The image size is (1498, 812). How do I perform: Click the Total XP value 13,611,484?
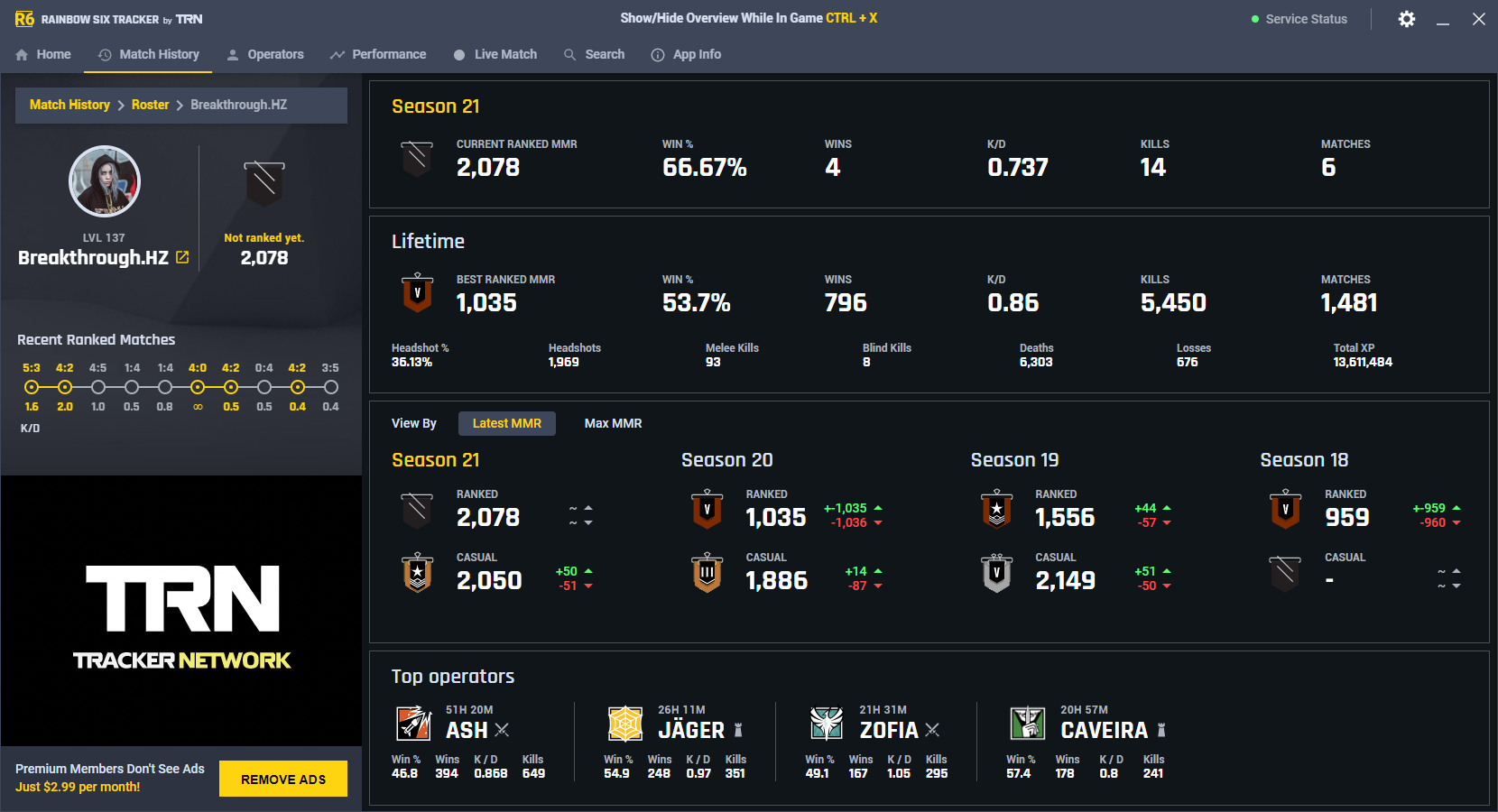click(x=1363, y=362)
